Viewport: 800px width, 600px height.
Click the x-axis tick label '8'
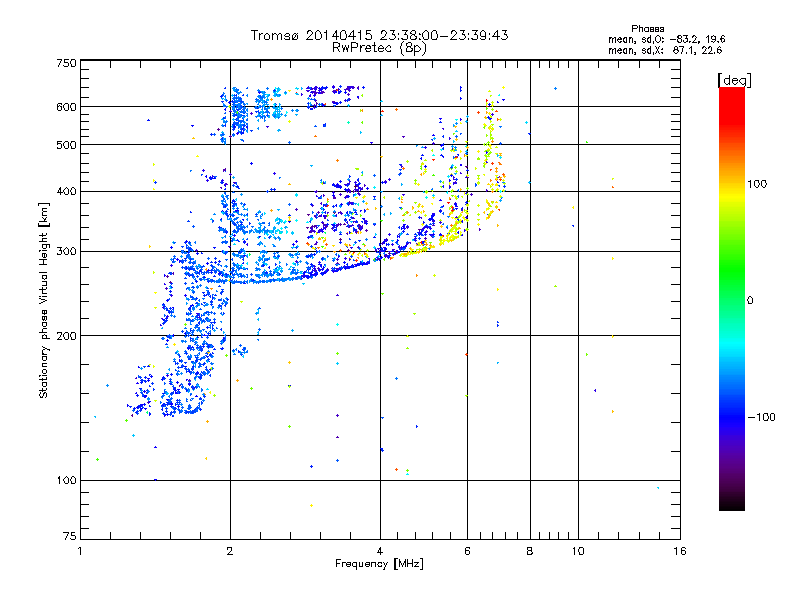coord(530,551)
